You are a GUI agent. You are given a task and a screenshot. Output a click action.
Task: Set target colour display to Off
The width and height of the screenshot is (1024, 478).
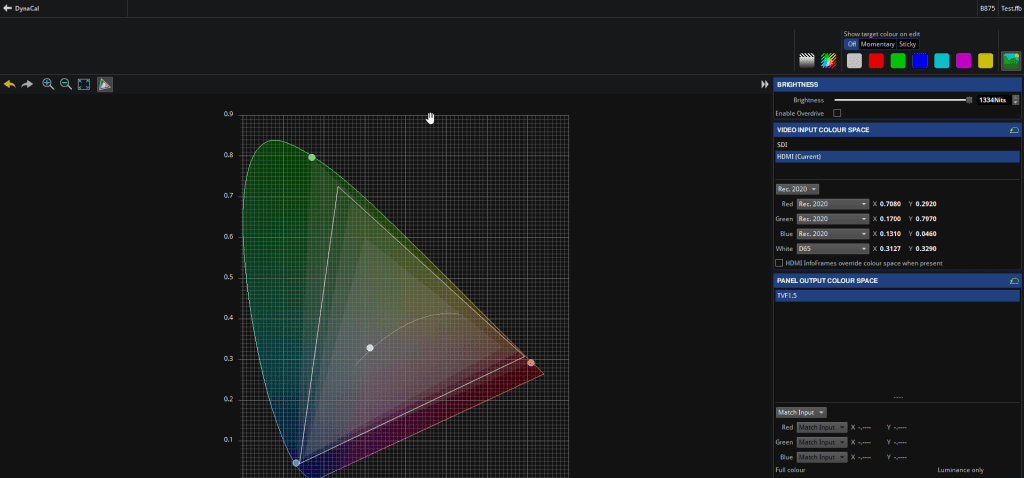[851, 44]
